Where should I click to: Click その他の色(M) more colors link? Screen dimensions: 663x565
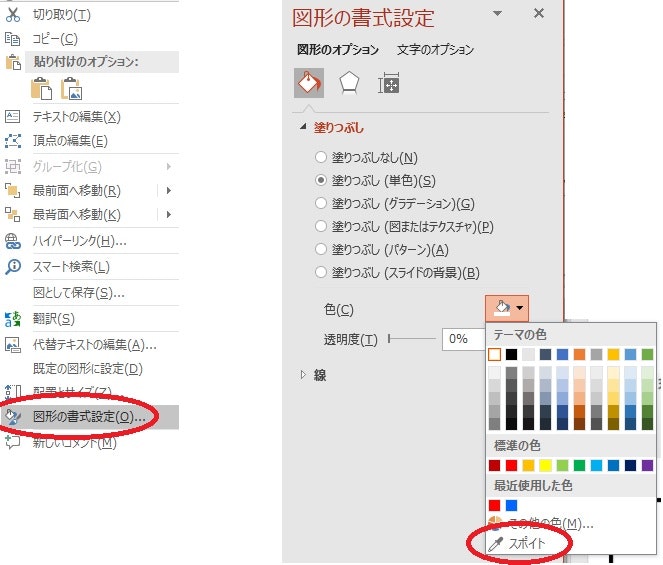click(x=551, y=524)
